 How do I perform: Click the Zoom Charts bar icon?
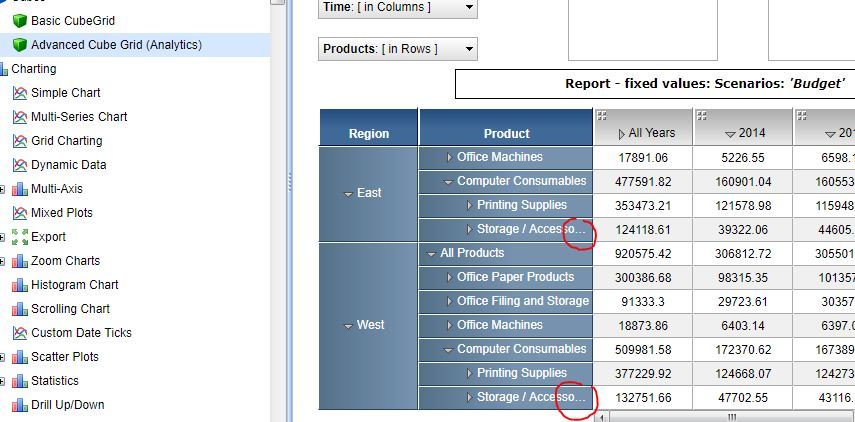(x=20, y=261)
